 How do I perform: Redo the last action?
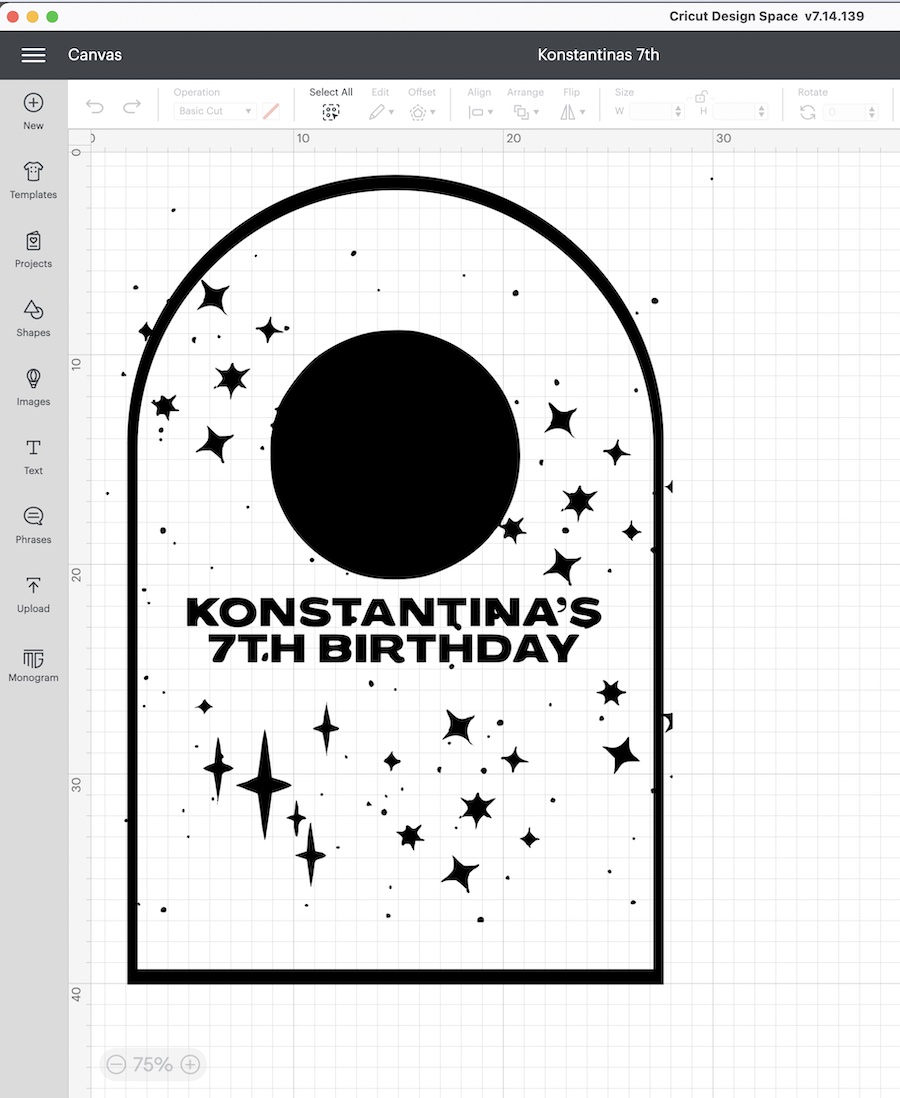point(132,106)
